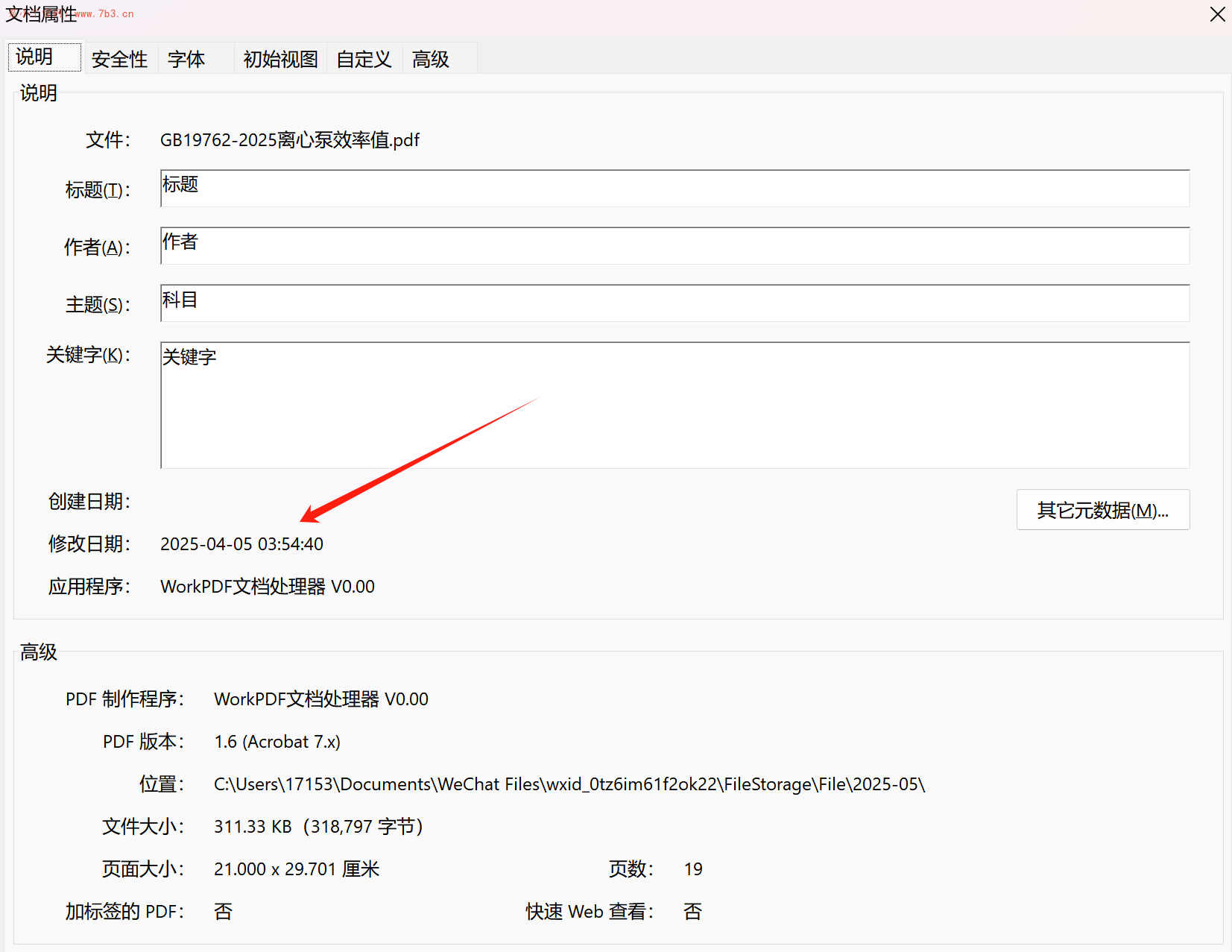Open the 自定义 tab
This screenshot has height=952, width=1232.
tap(364, 59)
